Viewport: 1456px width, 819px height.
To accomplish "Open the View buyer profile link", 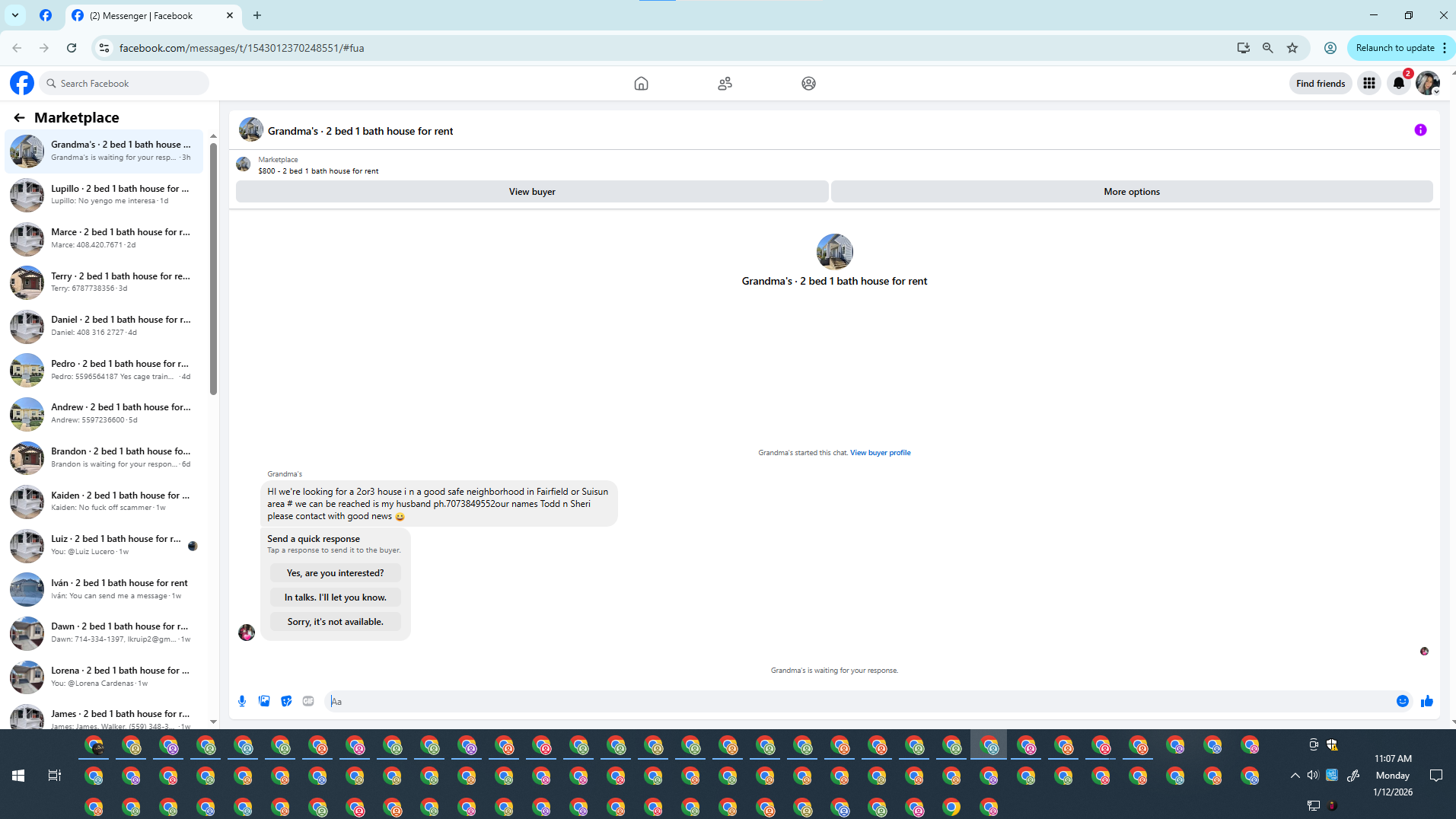I will [x=880, y=453].
